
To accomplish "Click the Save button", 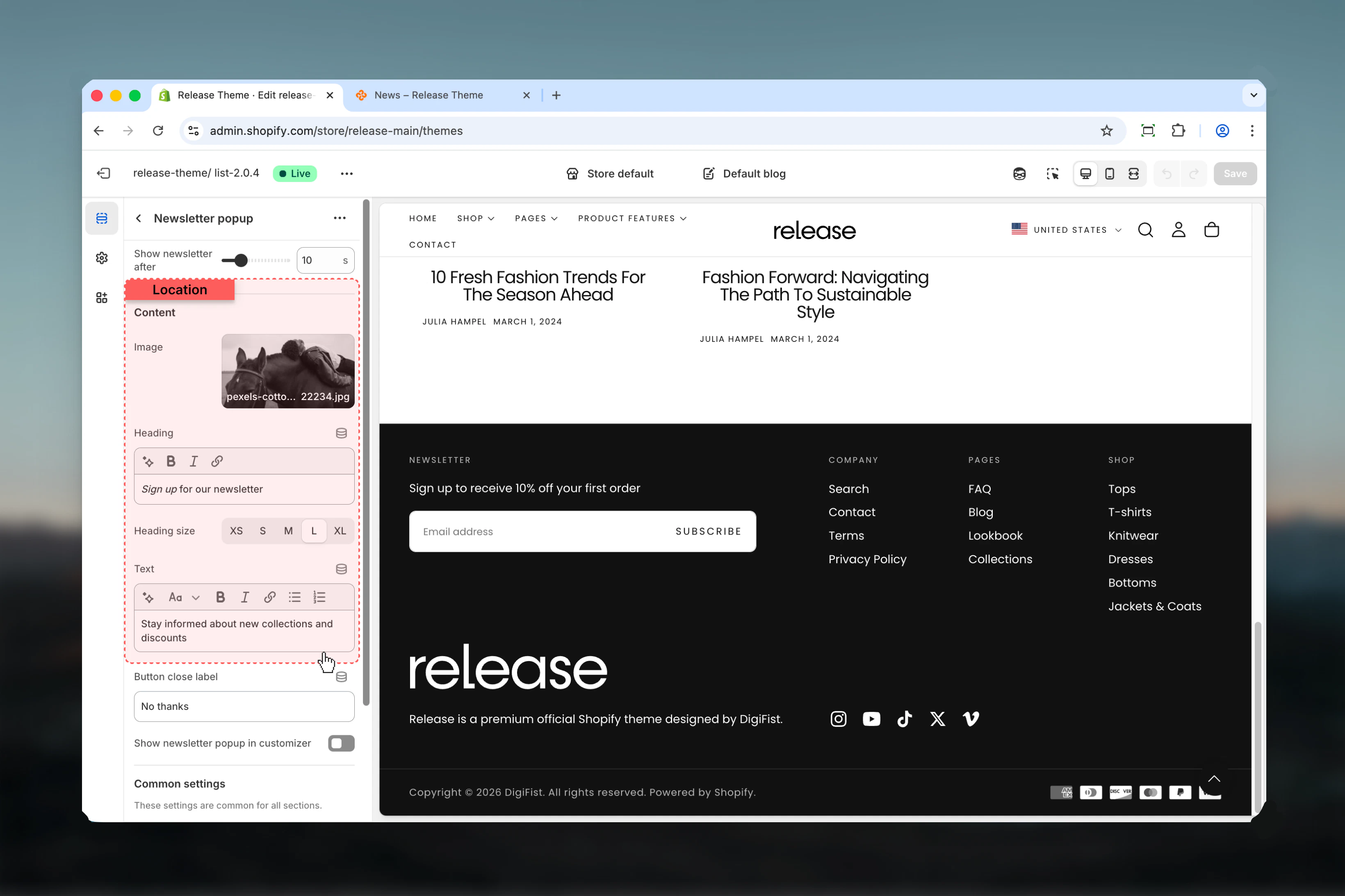I will 1235,174.
